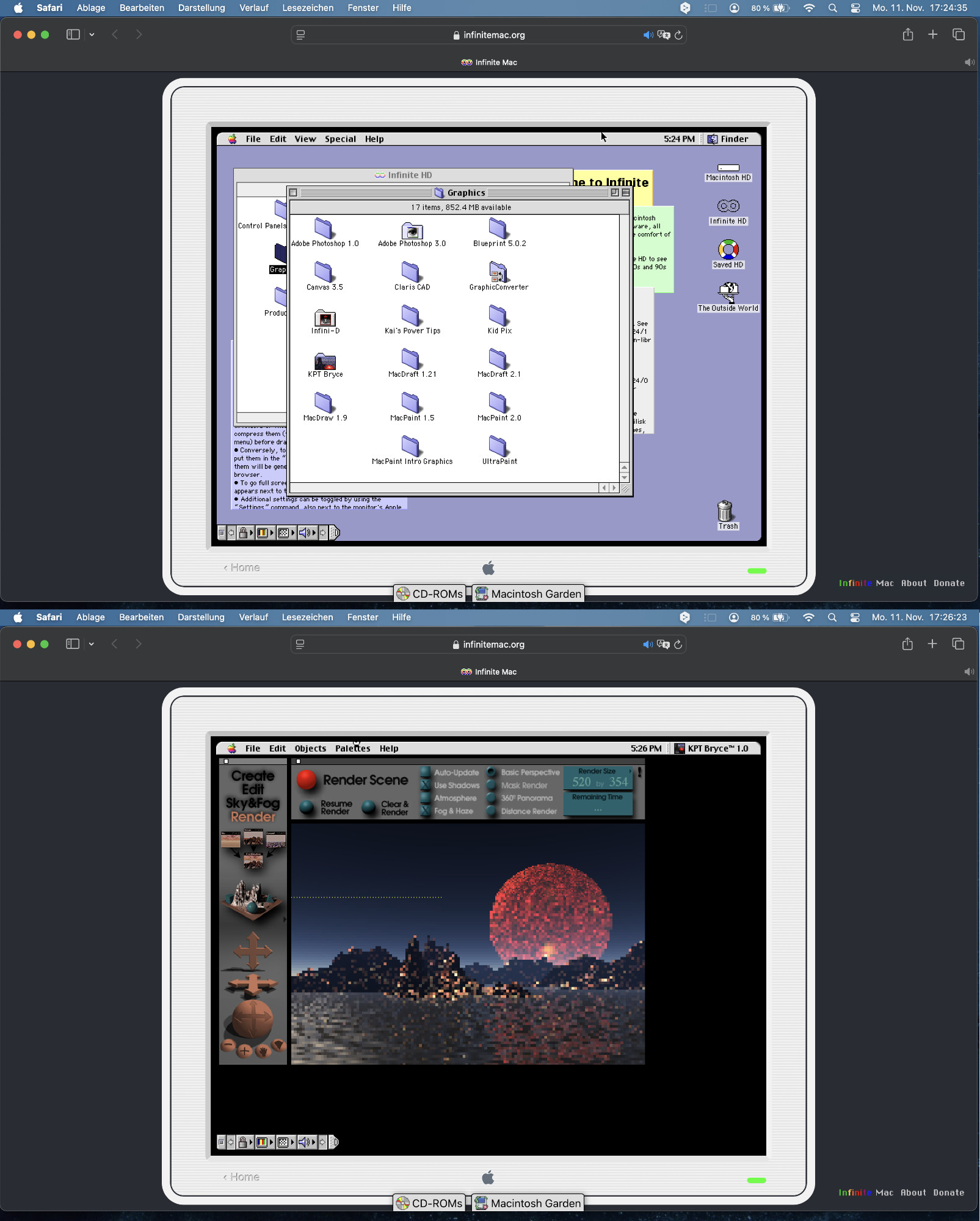Click the UltraPaint folder icon

498,446
